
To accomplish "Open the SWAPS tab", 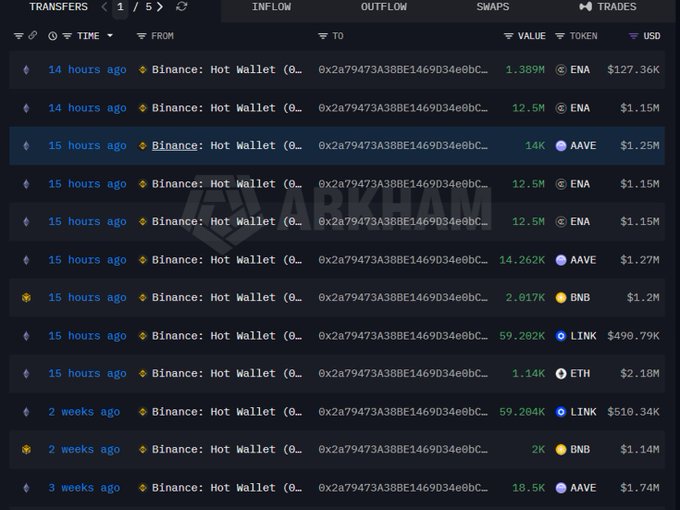I will (x=493, y=7).
